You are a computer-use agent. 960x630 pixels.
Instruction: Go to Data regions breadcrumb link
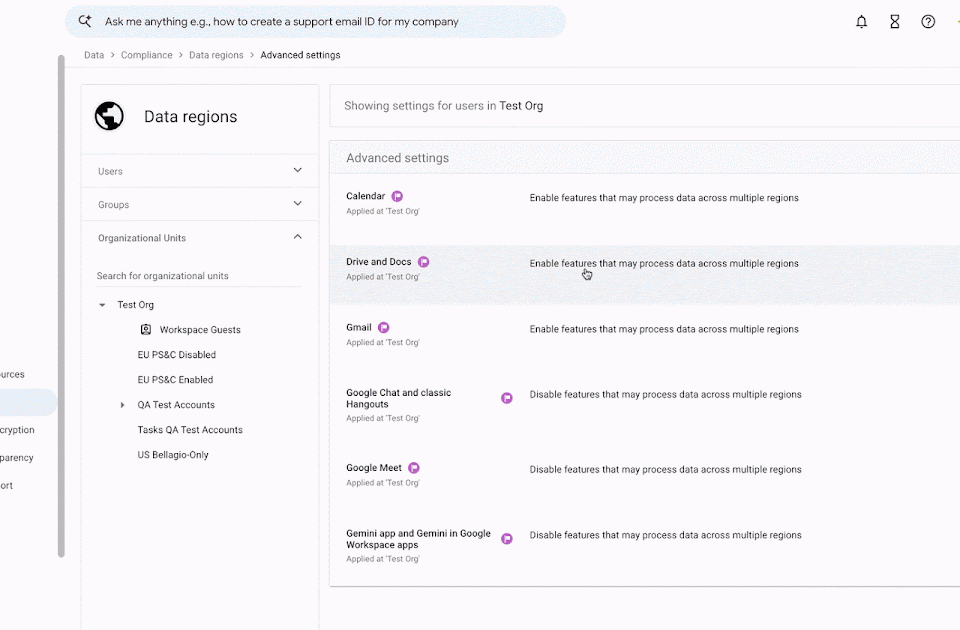216,55
